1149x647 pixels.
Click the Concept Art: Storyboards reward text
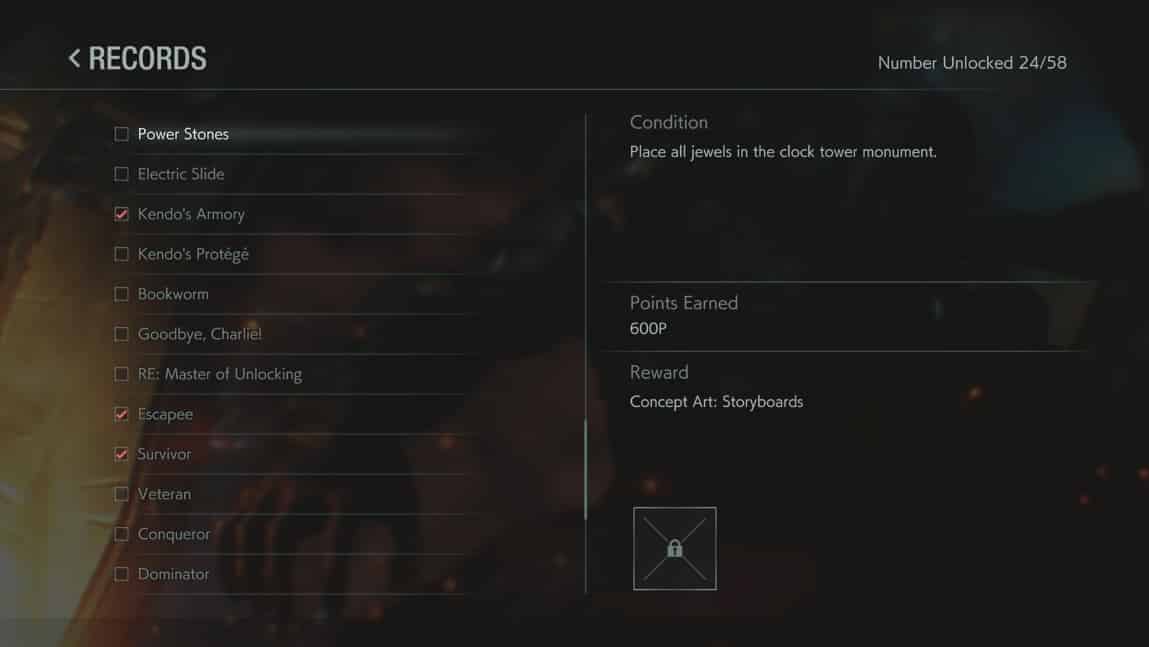[716, 402]
